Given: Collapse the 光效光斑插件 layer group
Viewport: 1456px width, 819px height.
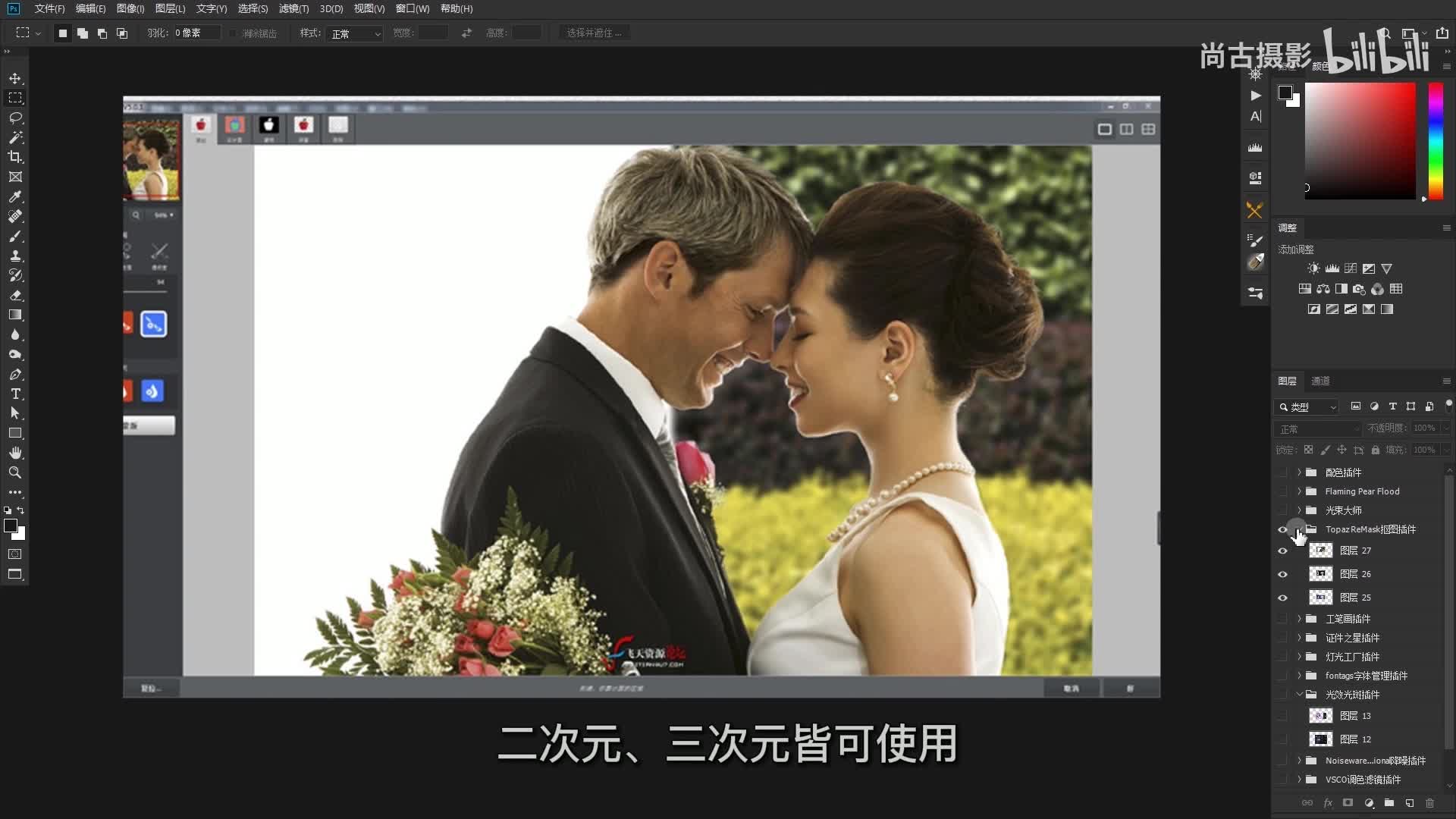Looking at the screenshot, I should point(1299,695).
